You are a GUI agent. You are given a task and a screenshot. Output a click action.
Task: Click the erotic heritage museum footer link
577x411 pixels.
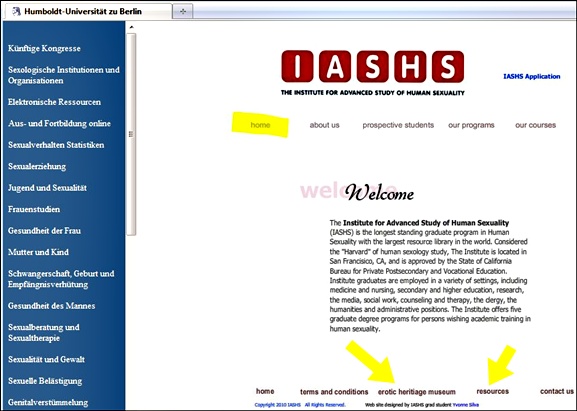(417, 392)
